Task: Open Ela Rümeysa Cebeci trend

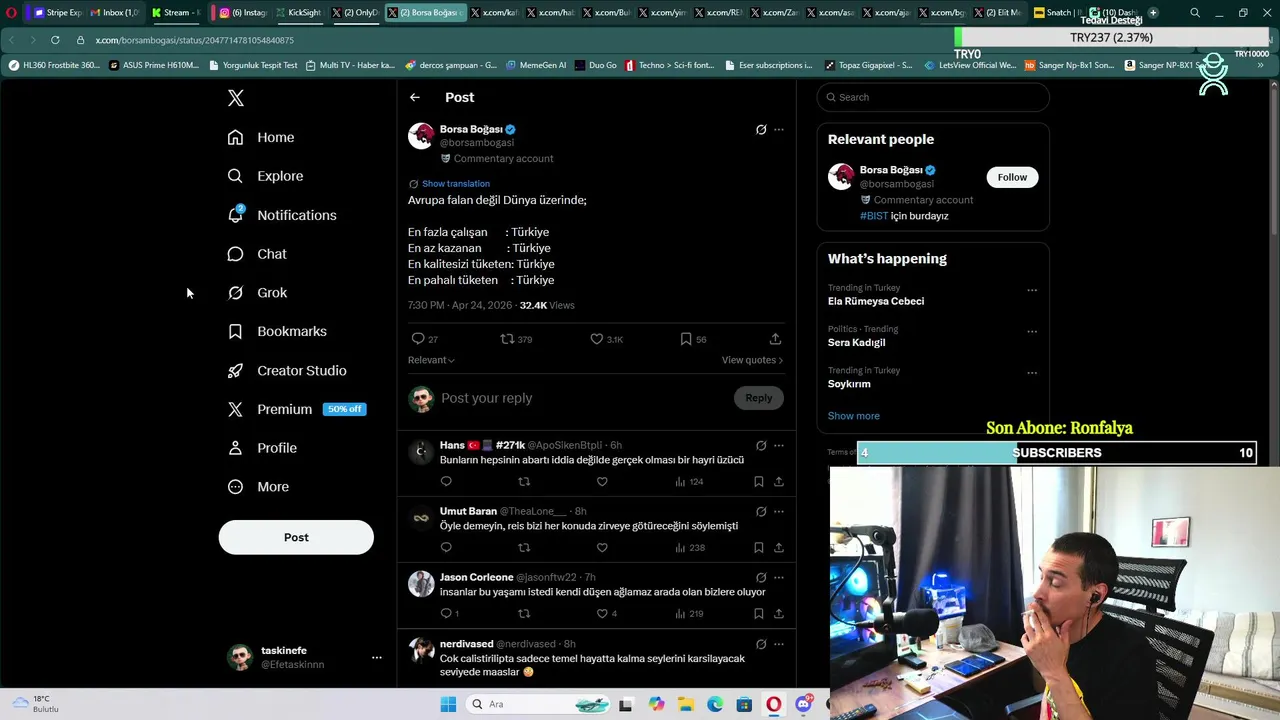Action: point(876,301)
